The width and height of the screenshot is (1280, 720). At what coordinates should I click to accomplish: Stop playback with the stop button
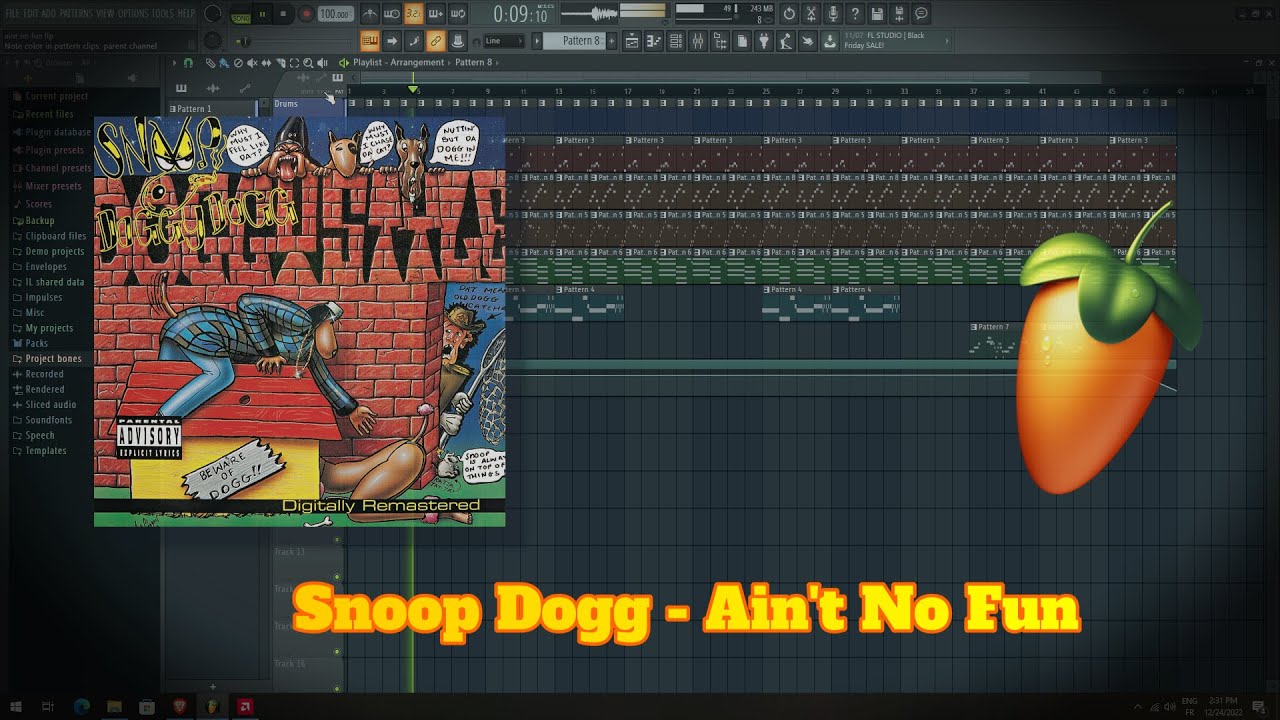pos(283,14)
